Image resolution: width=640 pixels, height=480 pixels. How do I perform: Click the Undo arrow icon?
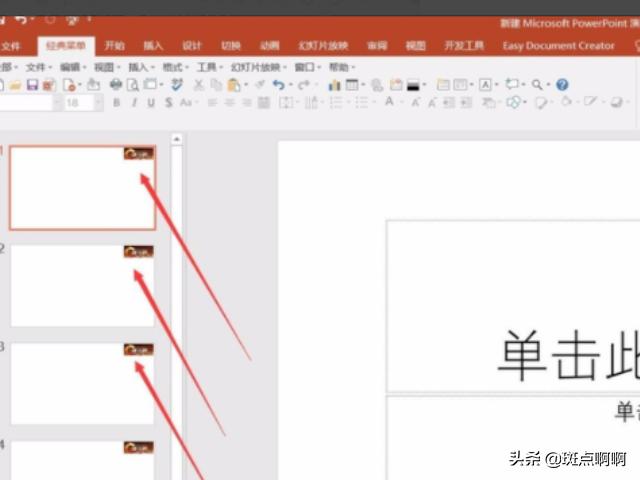coord(279,85)
